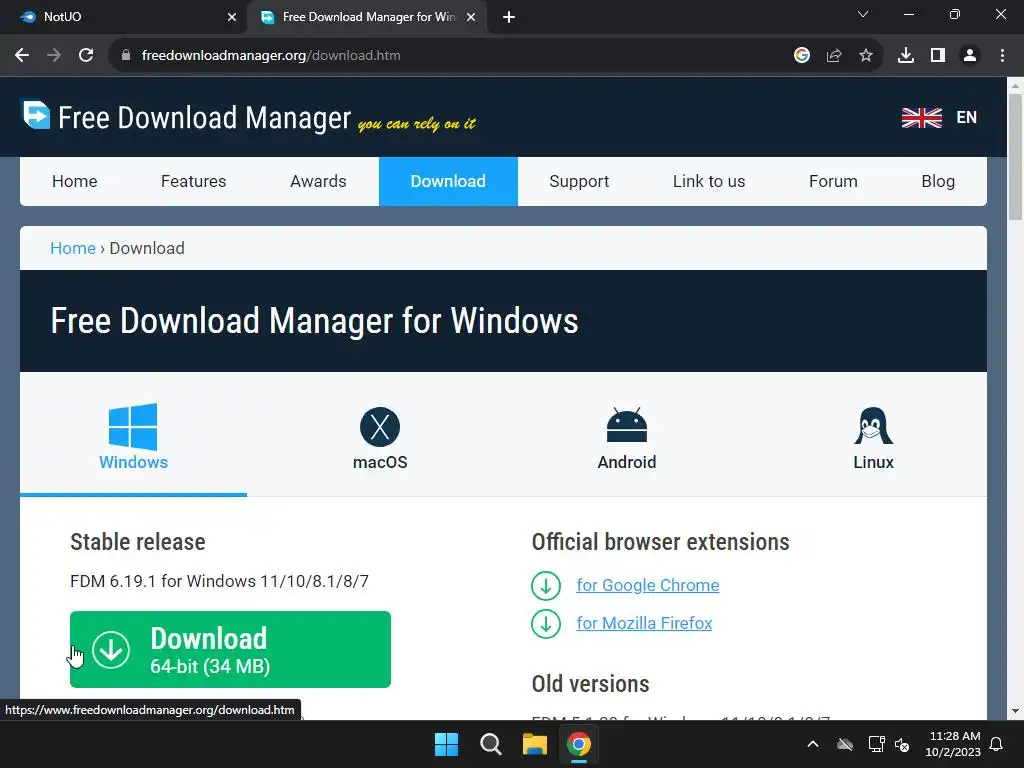Click the 'Stable release' heading

click(138, 542)
